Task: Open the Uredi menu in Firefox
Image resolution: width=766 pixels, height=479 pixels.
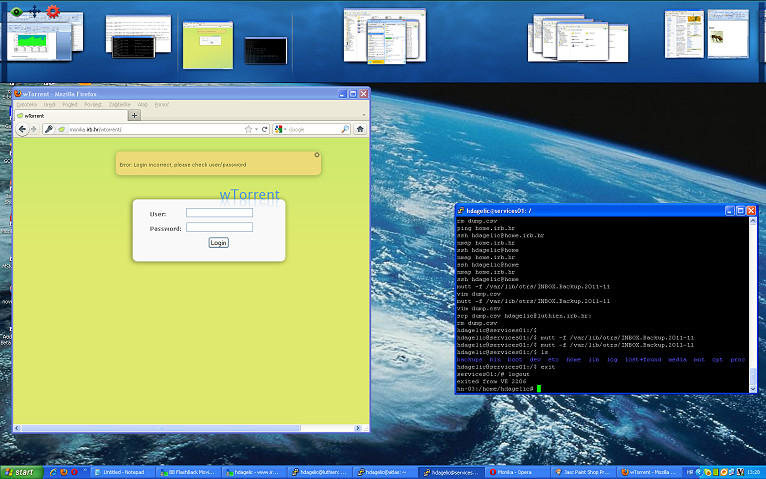Action: tap(49, 104)
